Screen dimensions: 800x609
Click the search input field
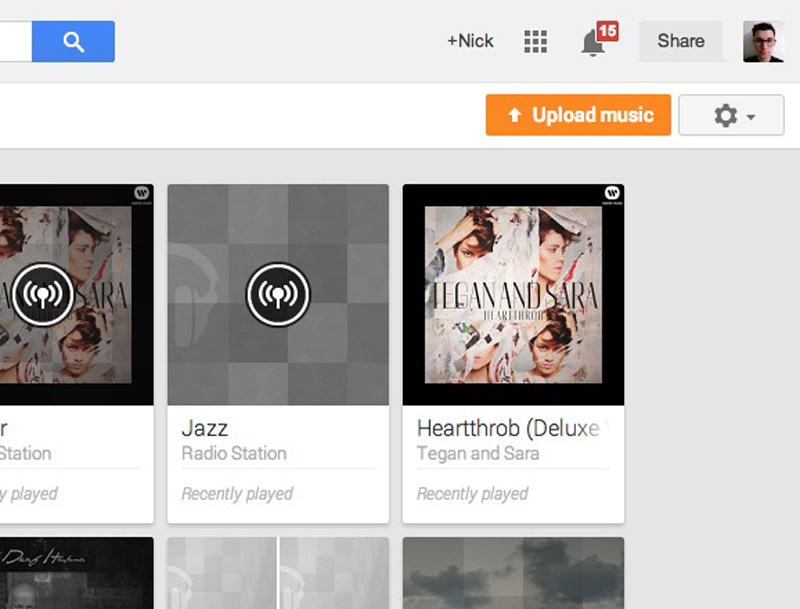coord(16,41)
